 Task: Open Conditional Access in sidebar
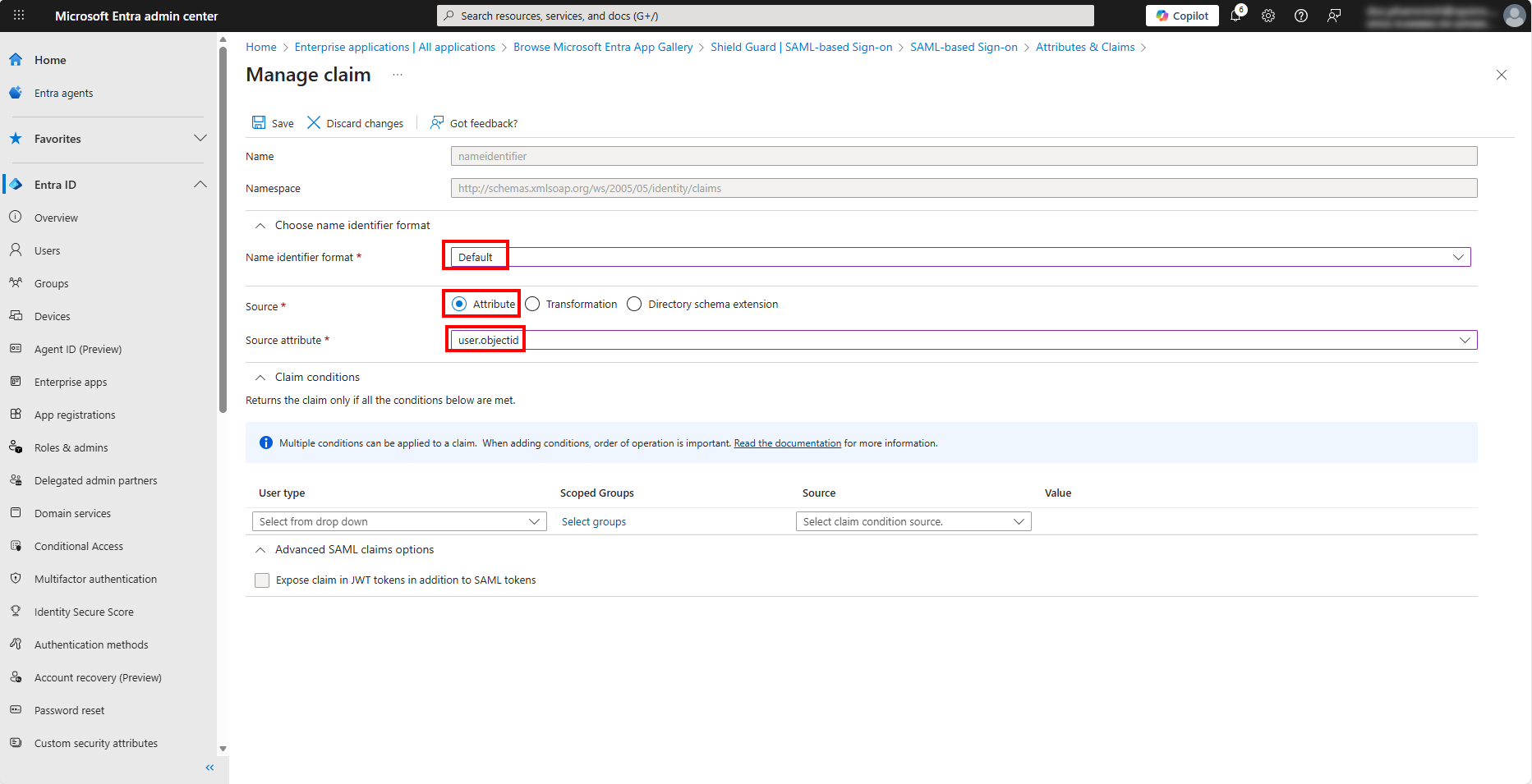pos(79,546)
